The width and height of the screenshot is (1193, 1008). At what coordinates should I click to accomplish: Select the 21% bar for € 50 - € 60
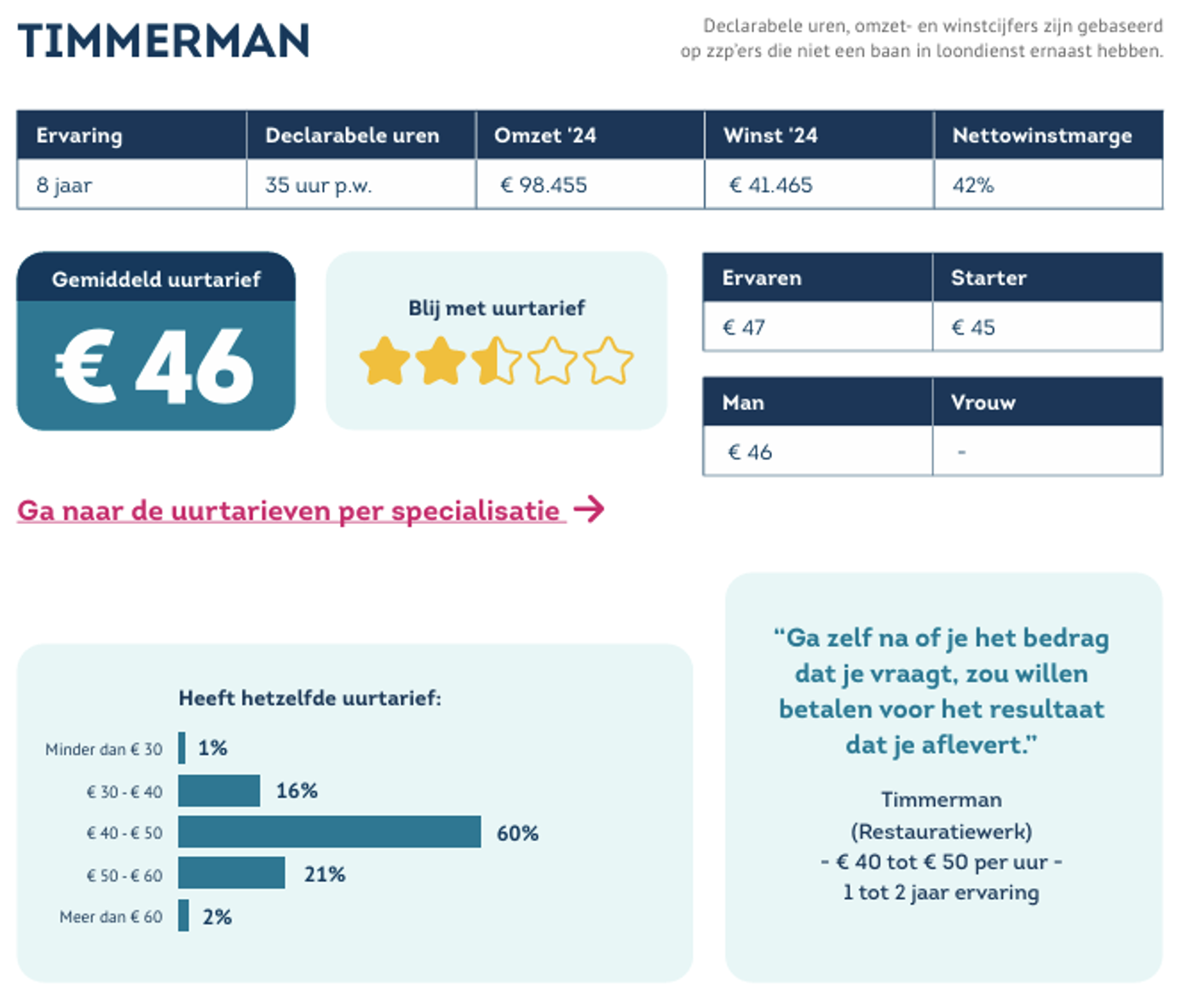[232, 873]
